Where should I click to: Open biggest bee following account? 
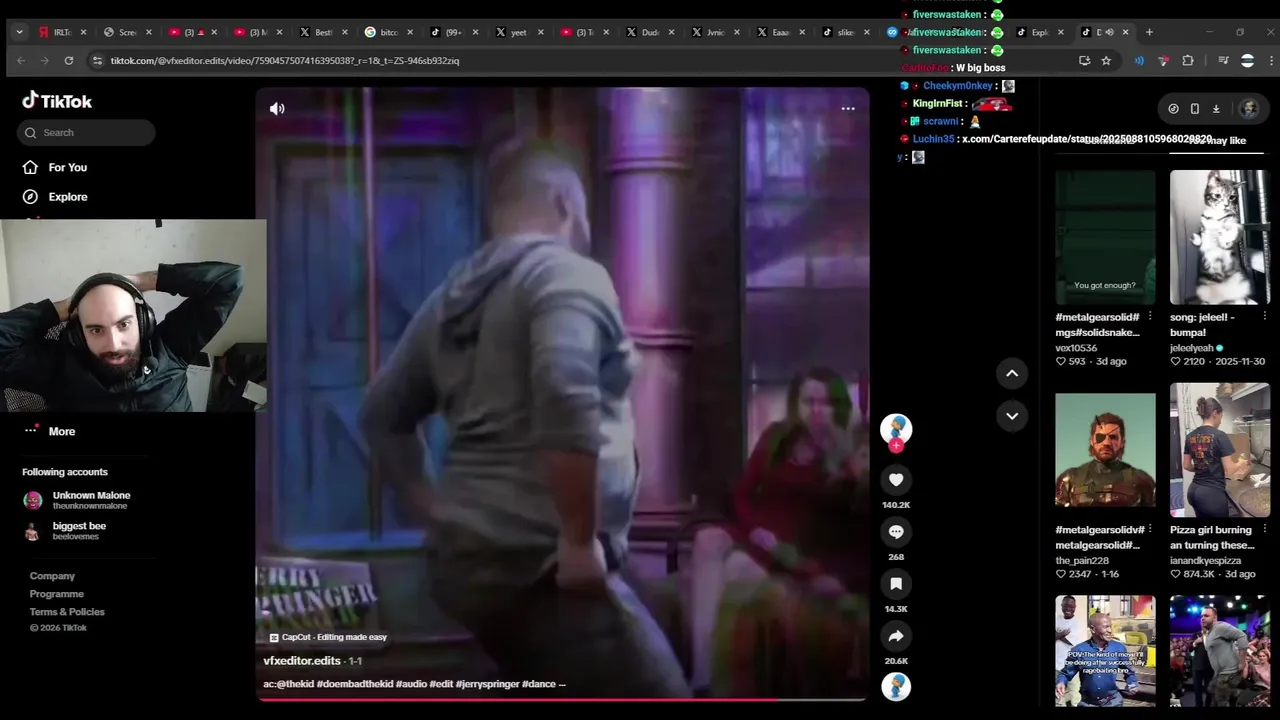(x=65, y=531)
